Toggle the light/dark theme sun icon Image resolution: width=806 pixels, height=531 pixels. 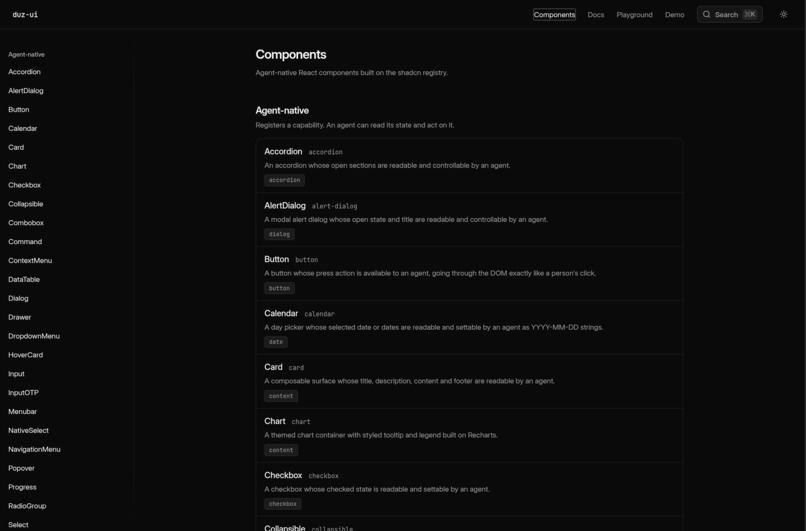coord(783,14)
